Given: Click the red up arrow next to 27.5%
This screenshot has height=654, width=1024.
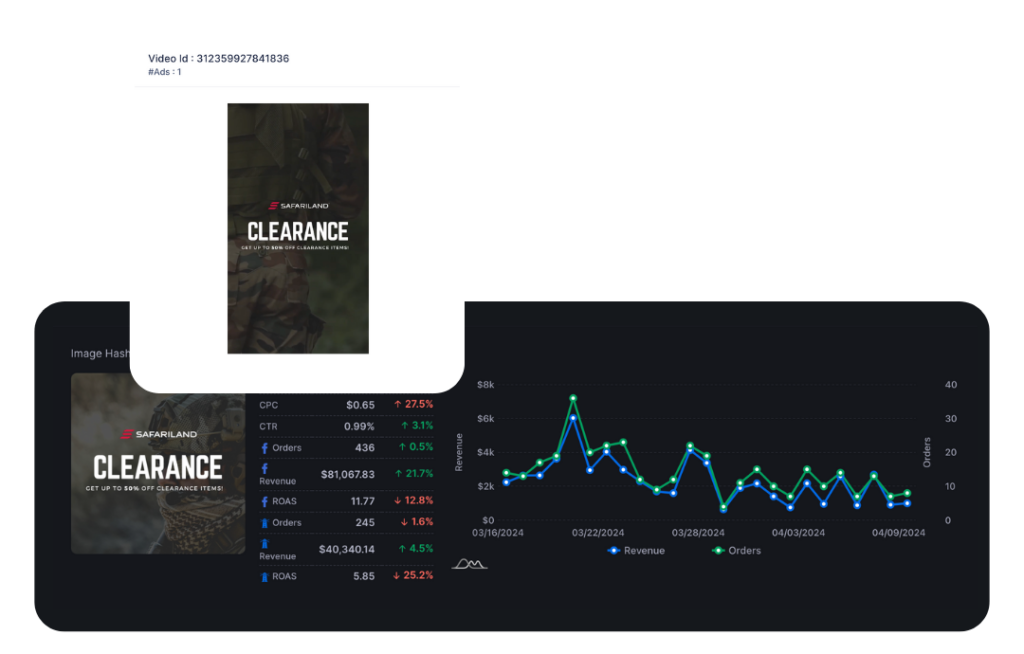Looking at the screenshot, I should point(398,404).
